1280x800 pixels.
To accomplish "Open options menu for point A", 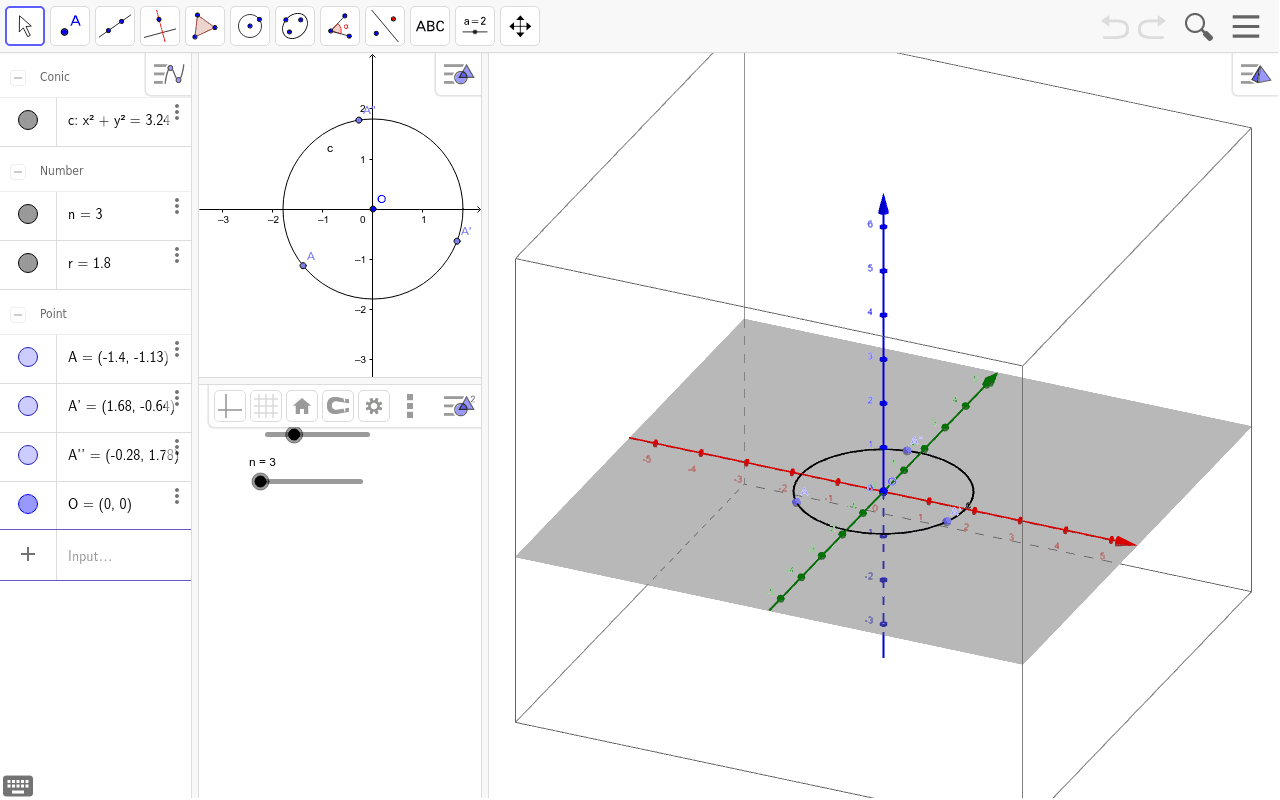I will [x=177, y=349].
